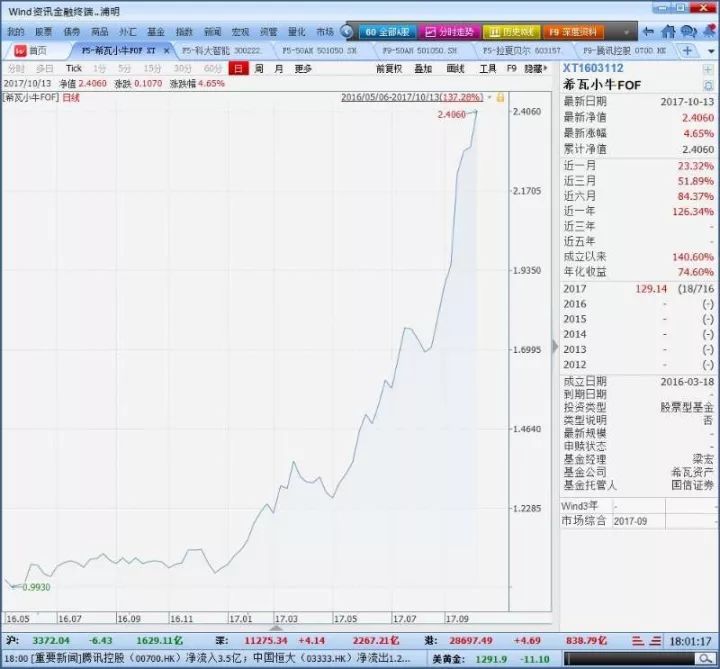Switch chart period to 月

pos(279,68)
